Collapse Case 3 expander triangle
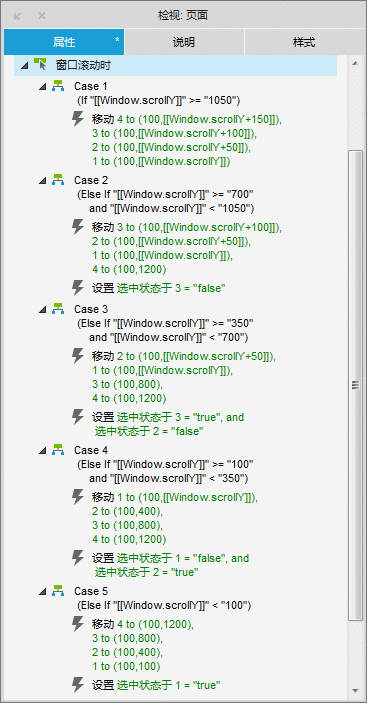This screenshot has width=367, height=703. (x=43, y=309)
